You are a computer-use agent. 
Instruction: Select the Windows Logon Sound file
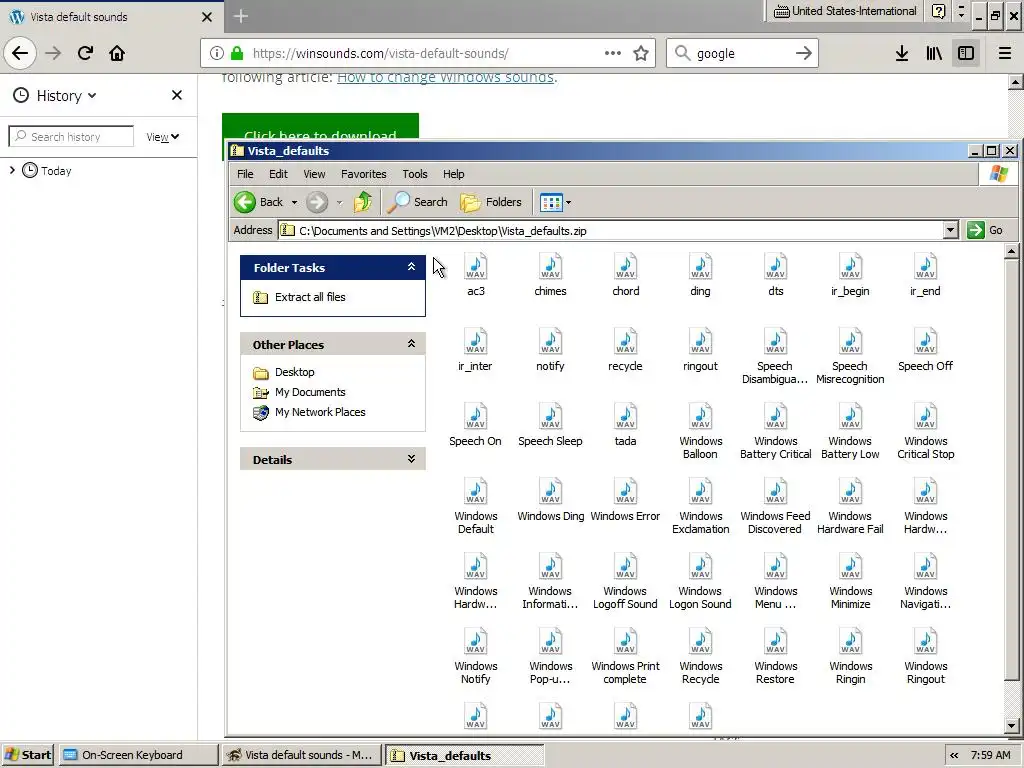[700, 581]
